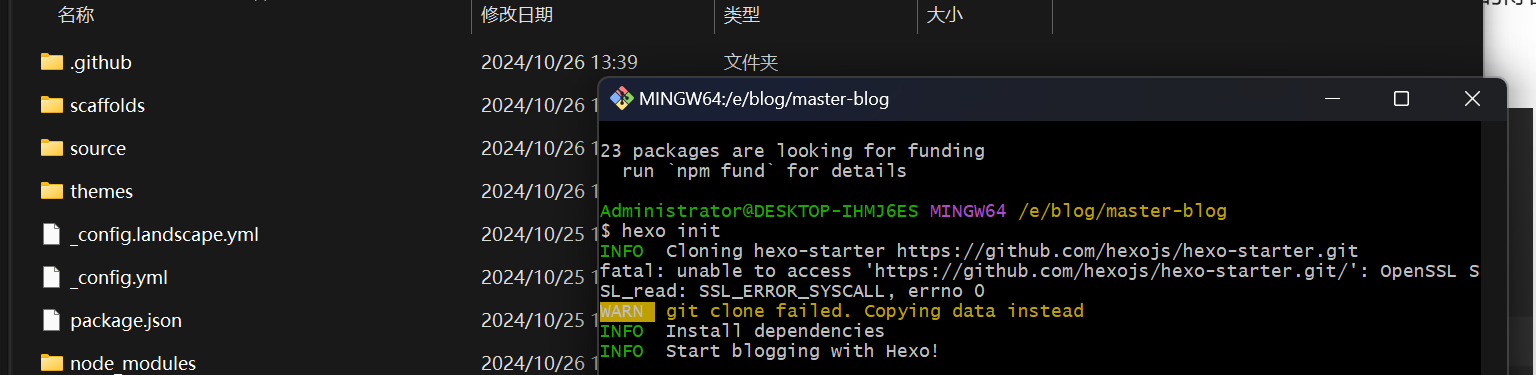
Task: Maximize the MINGW64 terminal window
Action: coord(1401,98)
